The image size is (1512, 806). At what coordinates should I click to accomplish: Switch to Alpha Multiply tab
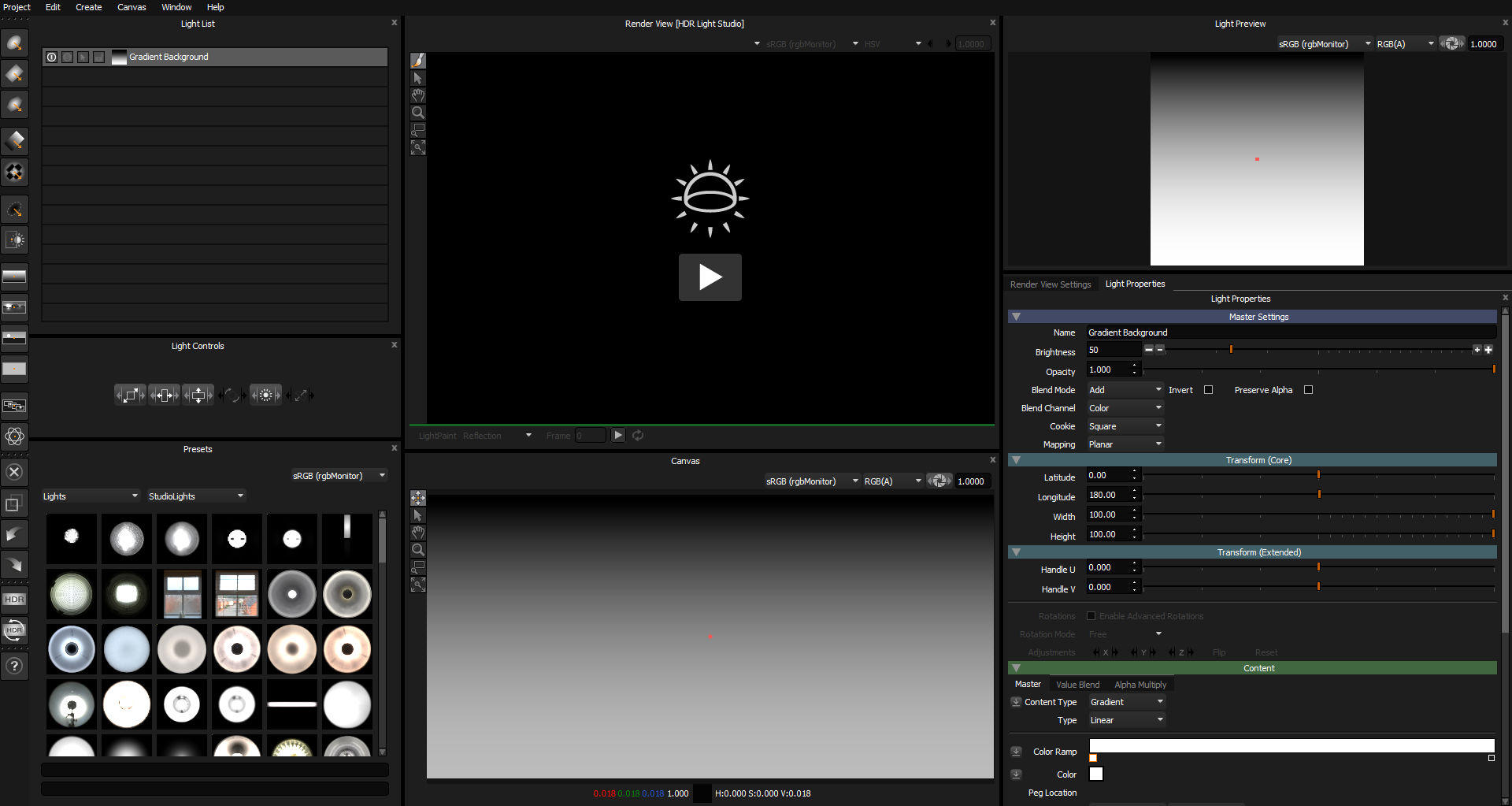[1140, 685]
